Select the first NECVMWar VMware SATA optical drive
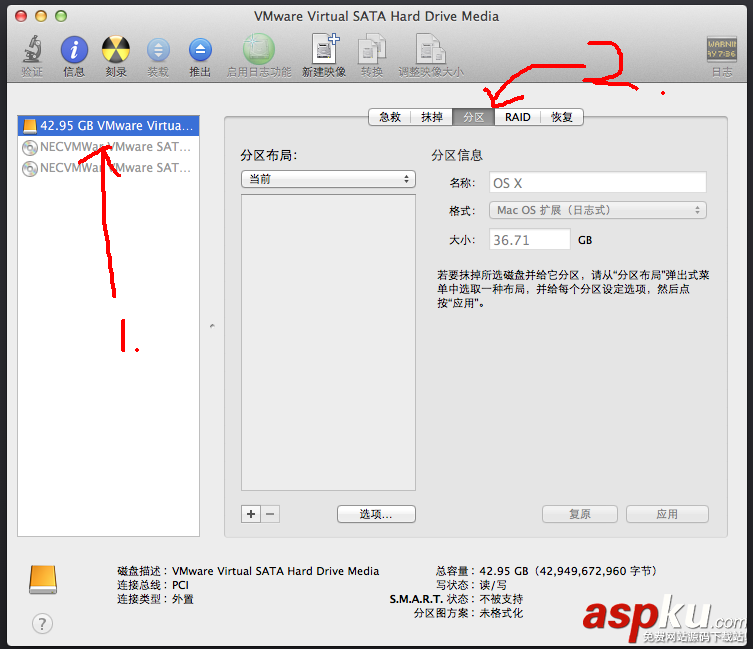Image resolution: width=753 pixels, height=649 pixels. 109,147
